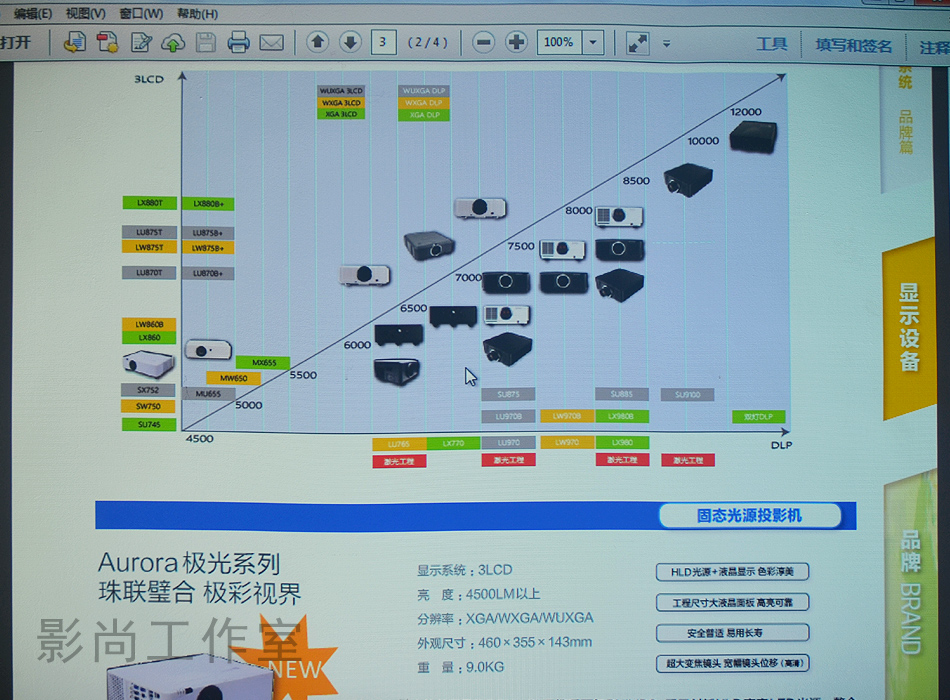950x700 pixels.
Task: Click the SX752 gray label
Action: click(x=148, y=390)
